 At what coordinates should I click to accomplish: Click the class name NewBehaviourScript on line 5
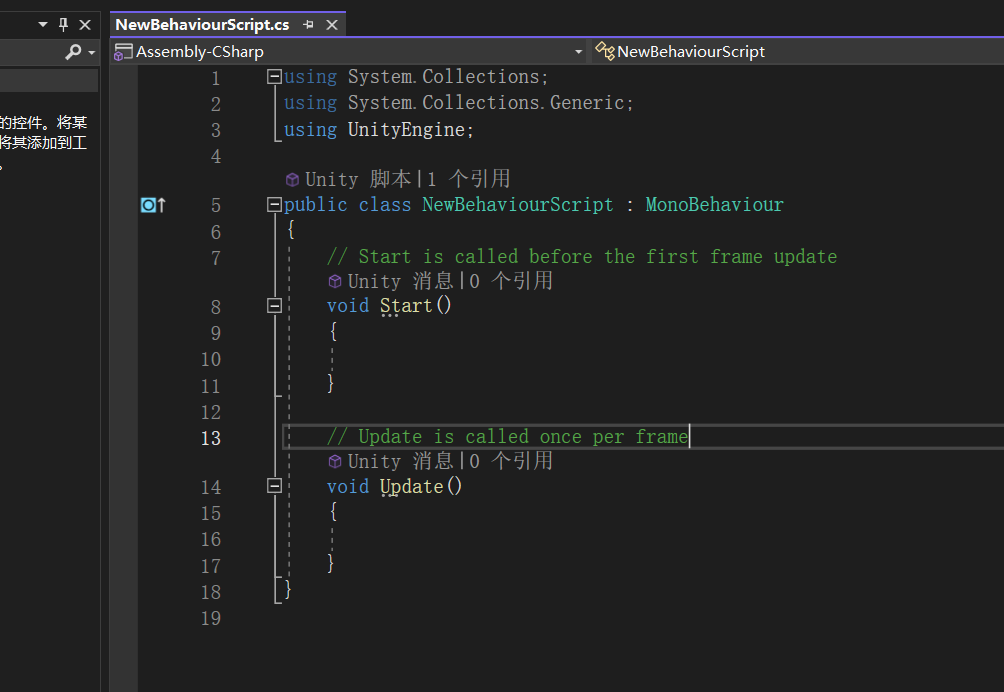[517, 205]
